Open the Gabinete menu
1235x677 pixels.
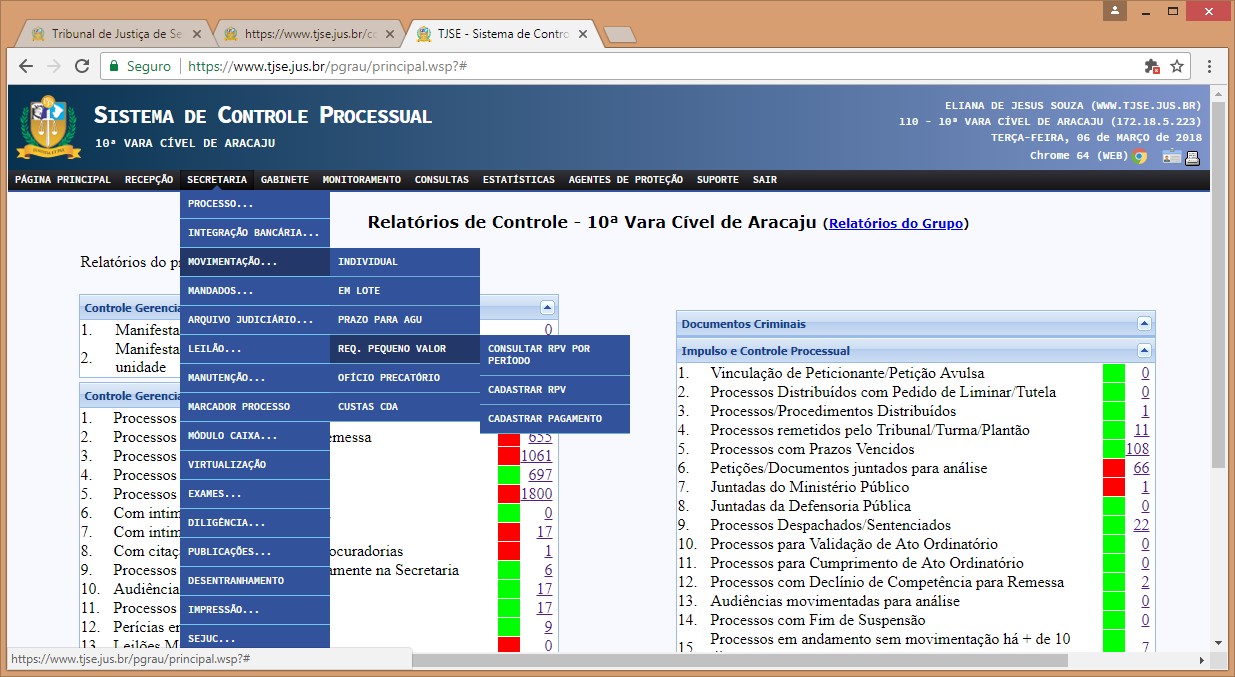284,180
